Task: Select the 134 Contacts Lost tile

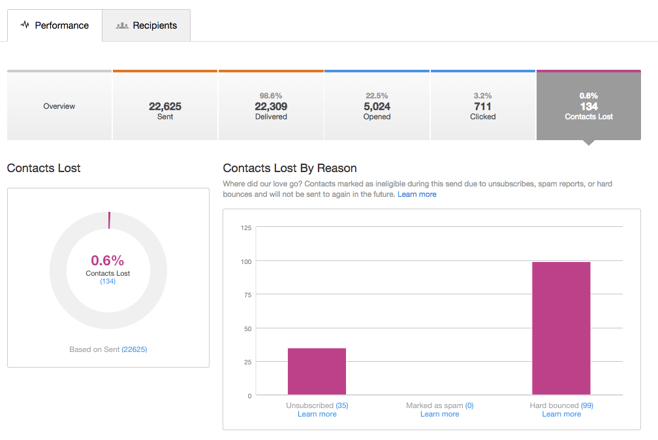Action: tap(588, 106)
